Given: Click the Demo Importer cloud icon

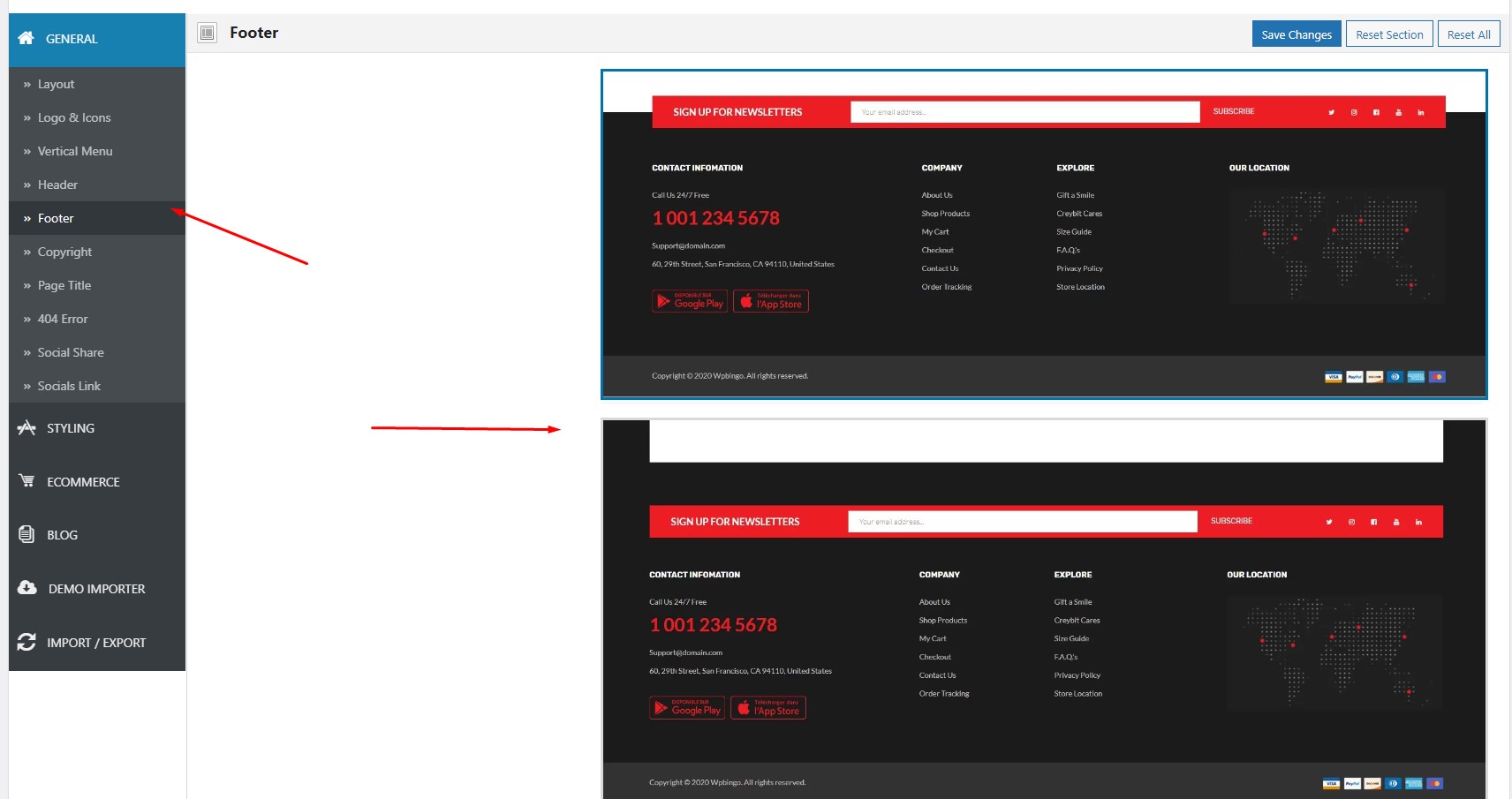Looking at the screenshot, I should click(x=27, y=588).
